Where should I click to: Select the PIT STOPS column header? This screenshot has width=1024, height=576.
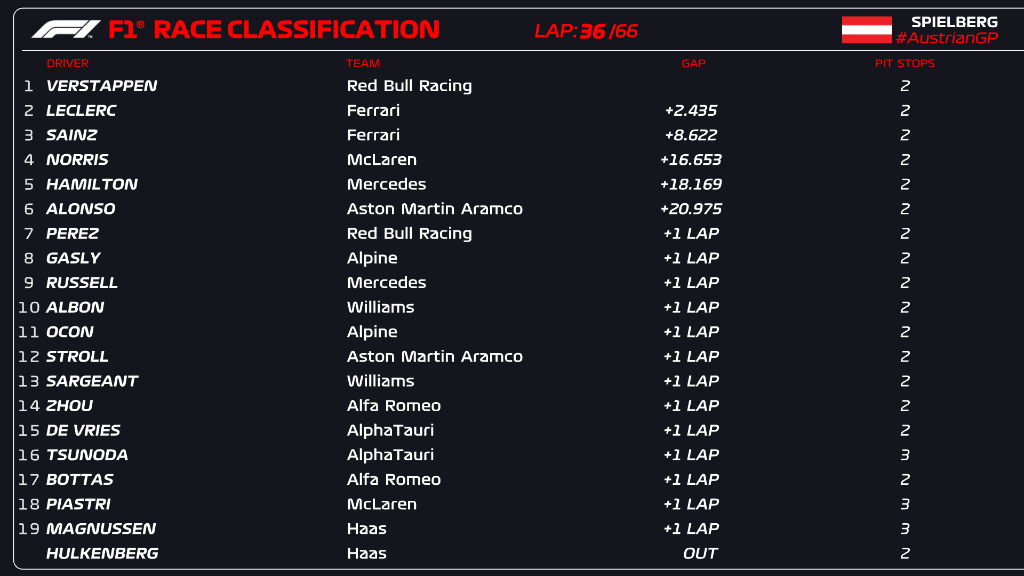point(904,63)
